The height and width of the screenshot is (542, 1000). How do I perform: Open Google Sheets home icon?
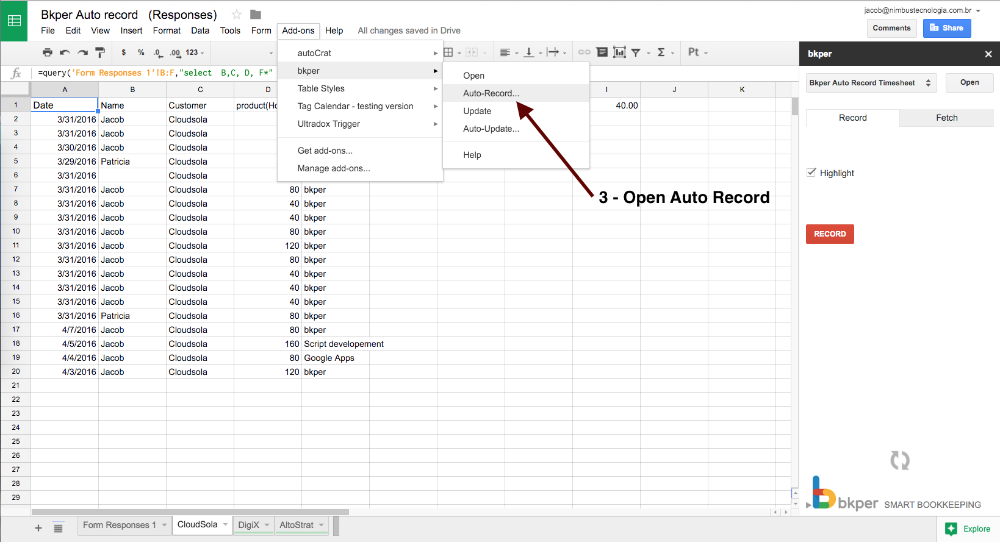pos(13,20)
